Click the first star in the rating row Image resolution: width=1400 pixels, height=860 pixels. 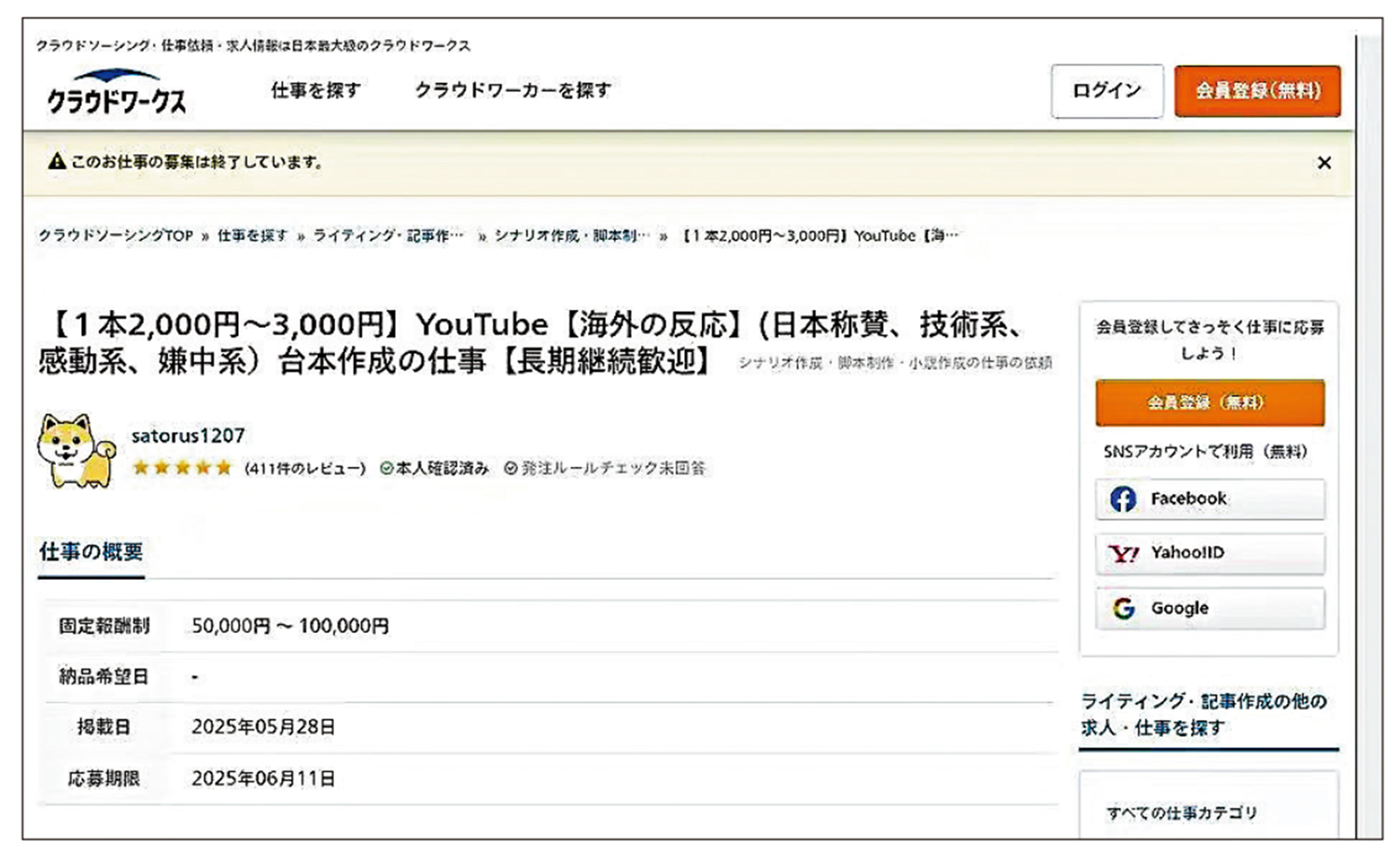140,466
